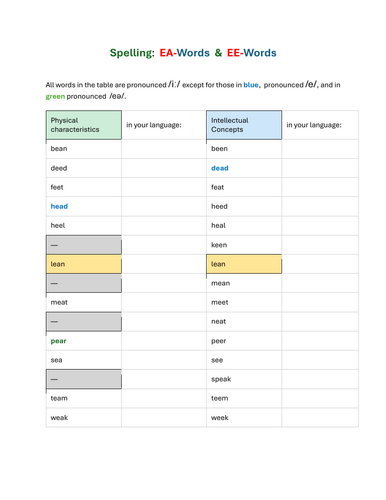Viewport: 386px width, 500px height.
Task: Click the green word 'green' in the intro
Action: 55,97
